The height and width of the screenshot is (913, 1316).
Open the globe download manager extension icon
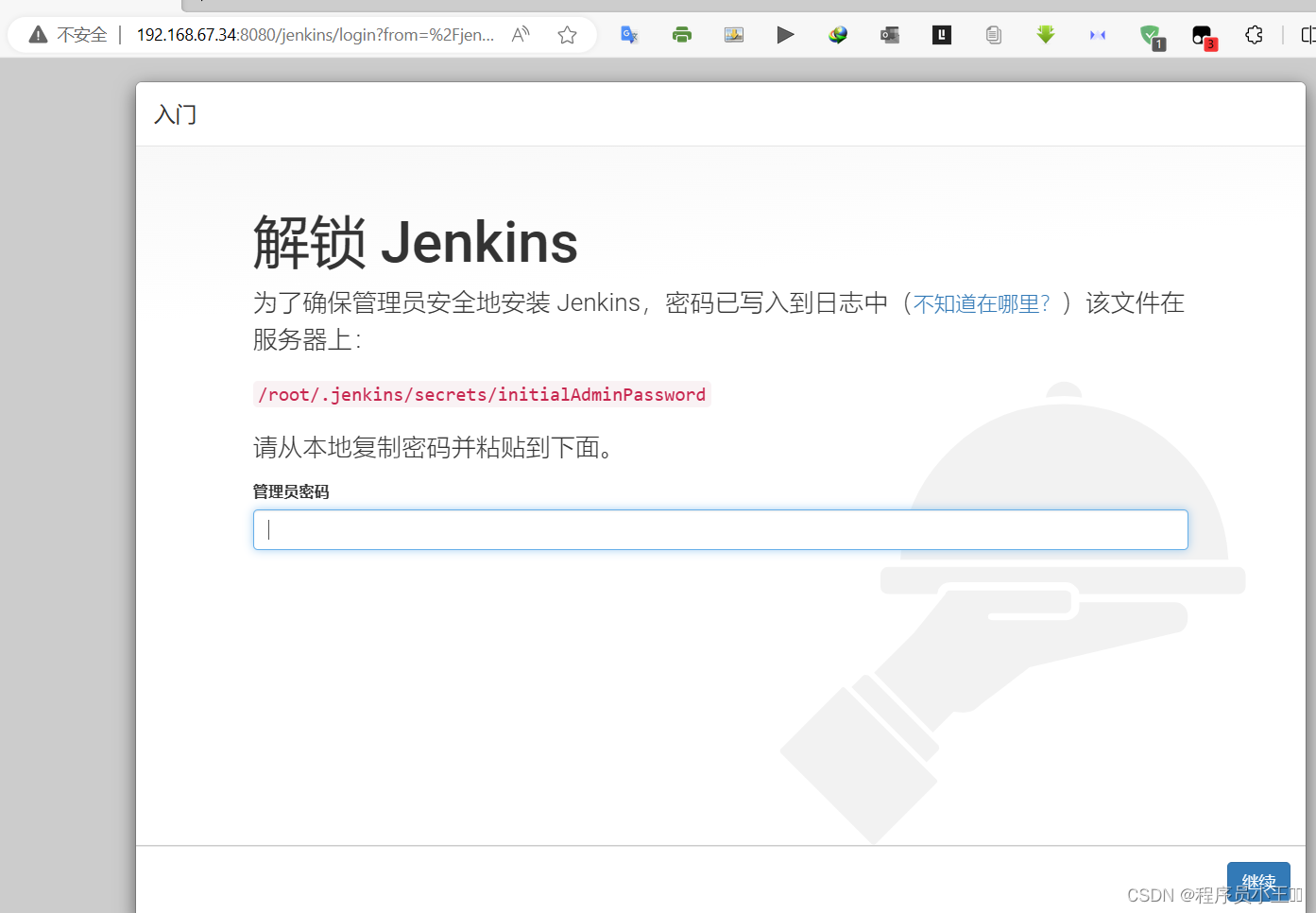pyautogui.click(x=838, y=35)
